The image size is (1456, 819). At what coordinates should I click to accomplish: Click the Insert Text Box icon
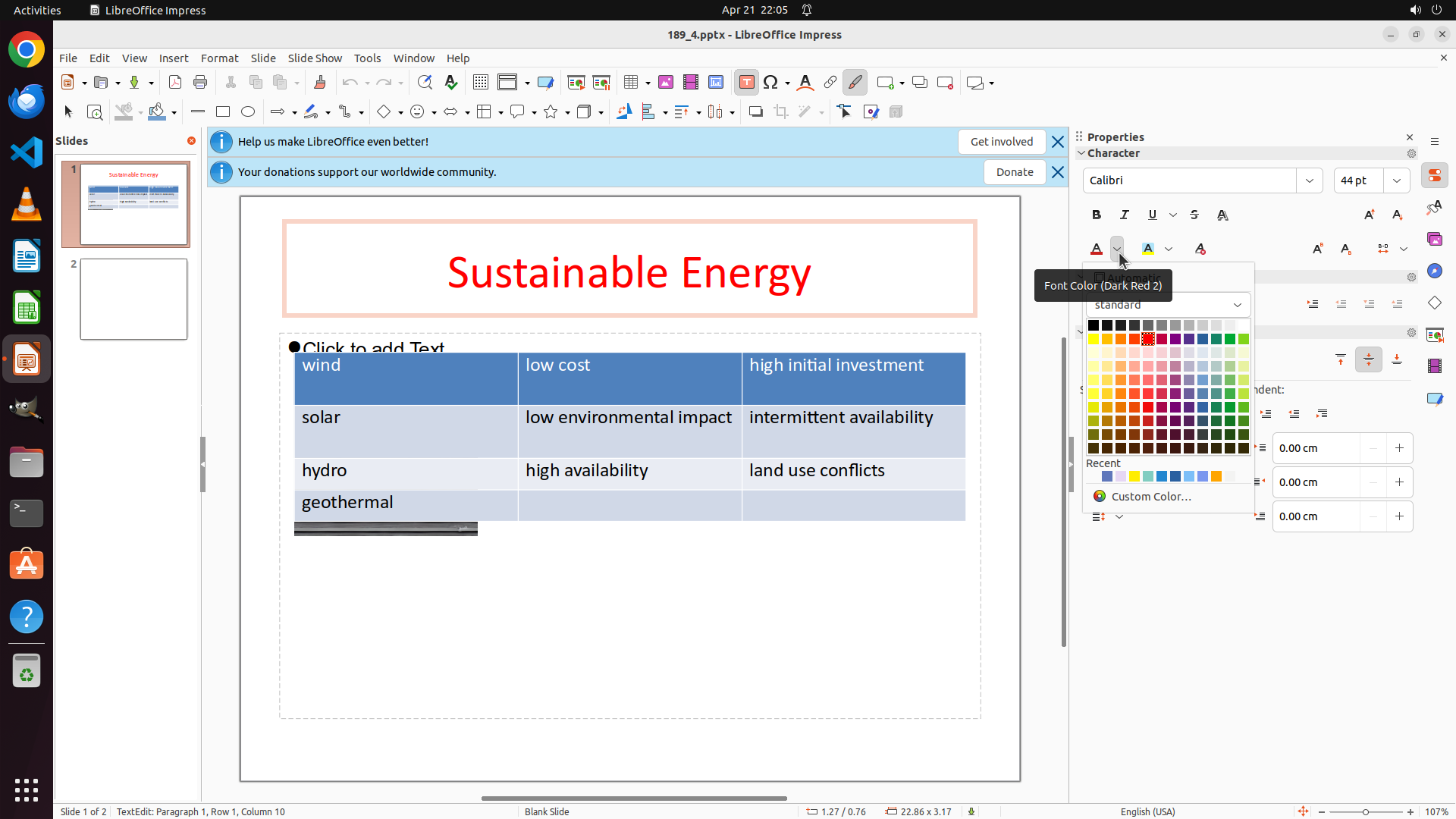click(746, 83)
